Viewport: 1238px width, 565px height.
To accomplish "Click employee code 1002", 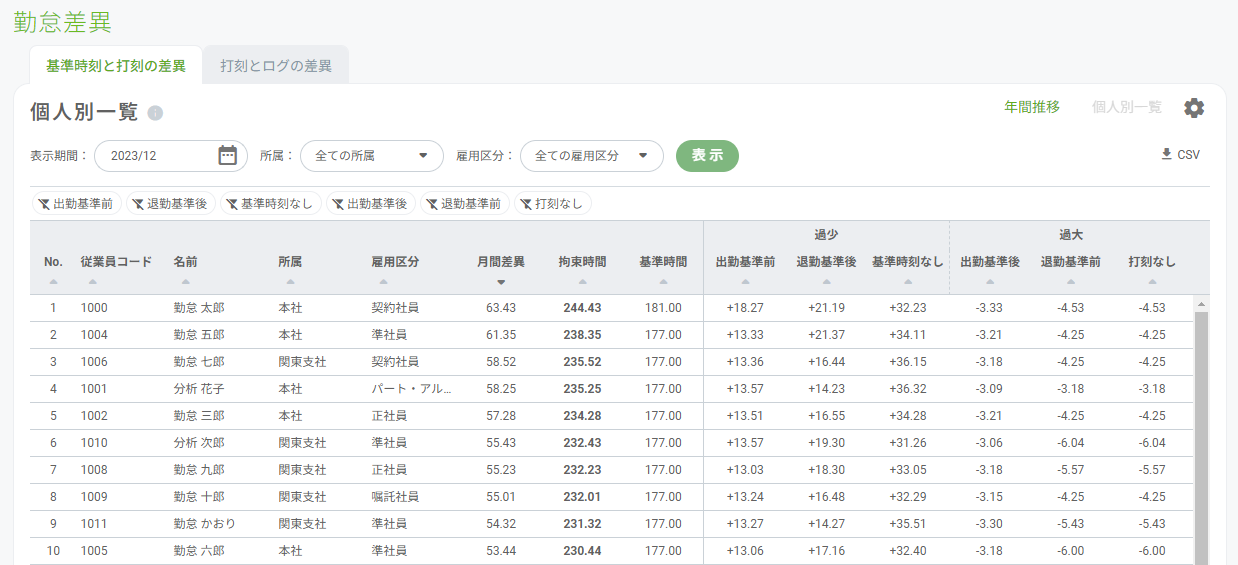I will 94,416.
